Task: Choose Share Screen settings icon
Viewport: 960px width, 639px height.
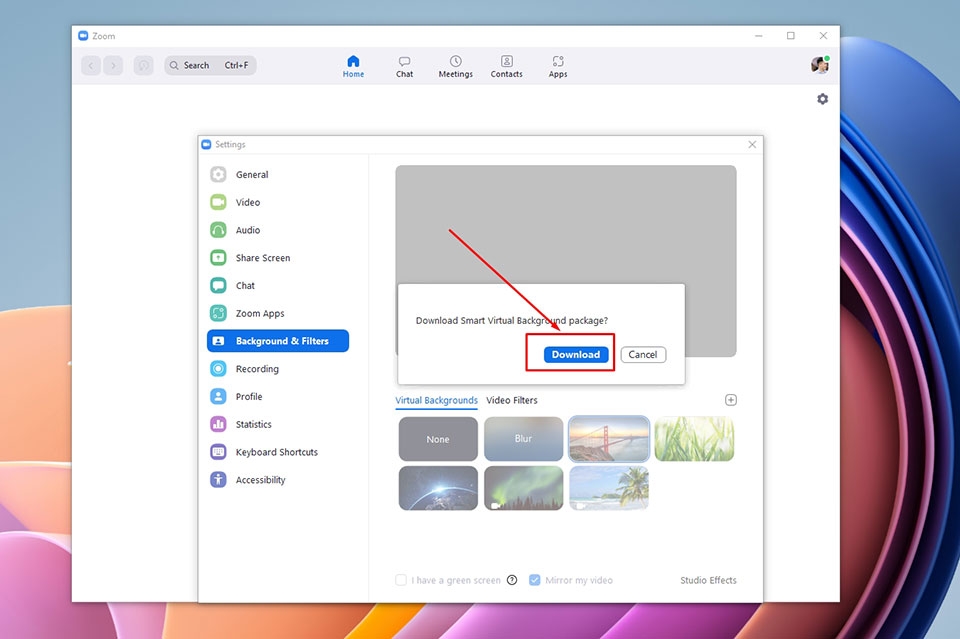Action: pos(218,258)
